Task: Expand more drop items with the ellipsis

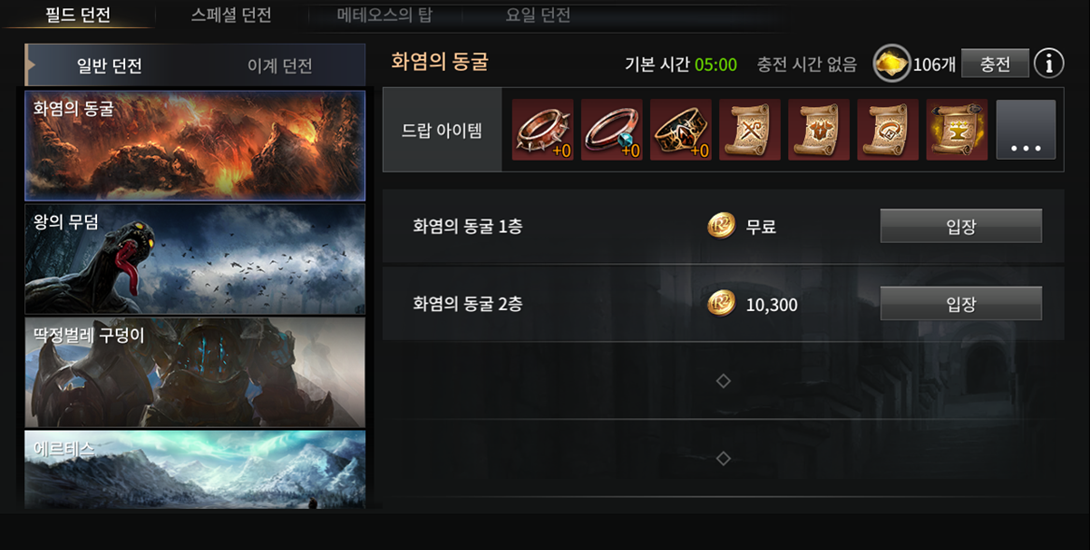Action: point(1026,129)
